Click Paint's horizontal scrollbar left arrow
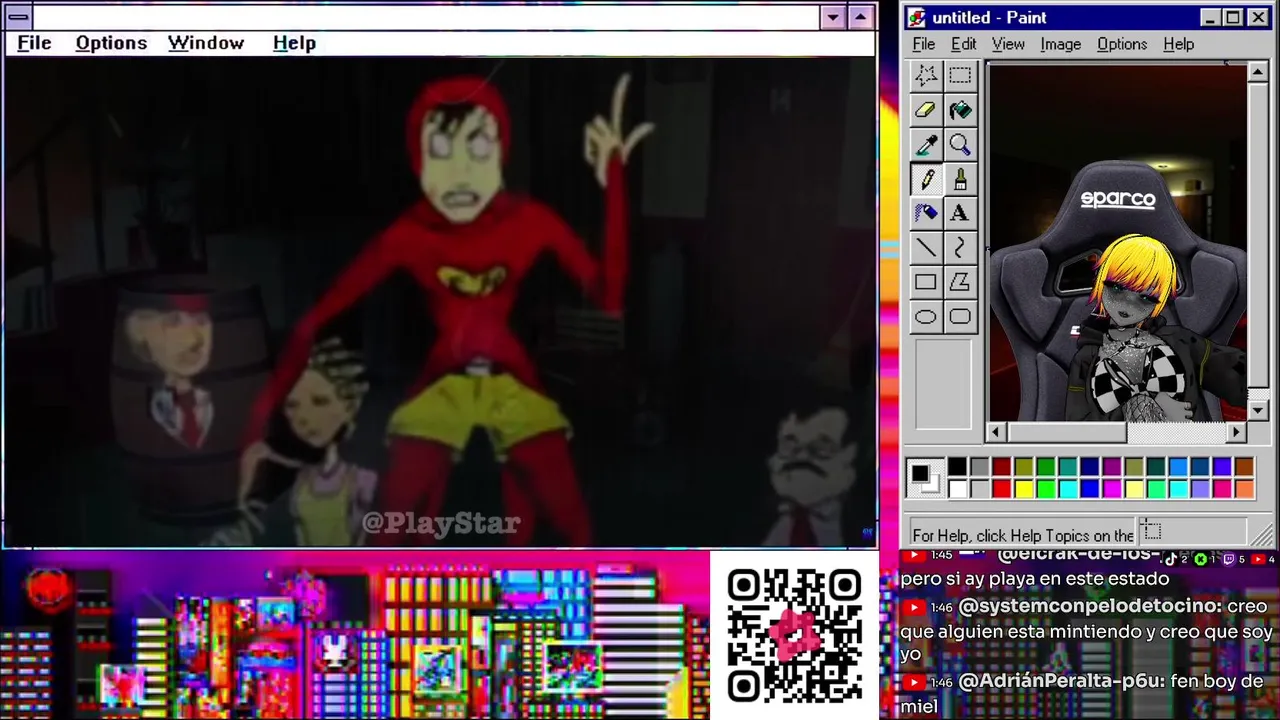Image resolution: width=1280 pixels, height=720 pixels. (995, 432)
